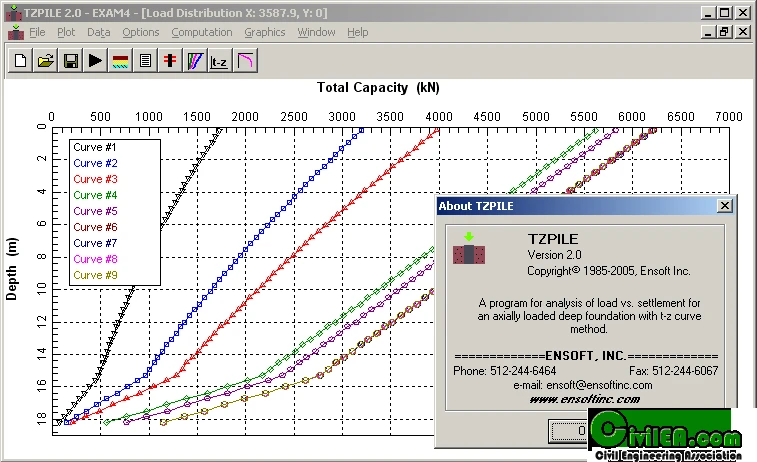The width and height of the screenshot is (757, 462).
Task: Click the ensoft@ensoftinc.com e-mail address
Action: click(599, 385)
